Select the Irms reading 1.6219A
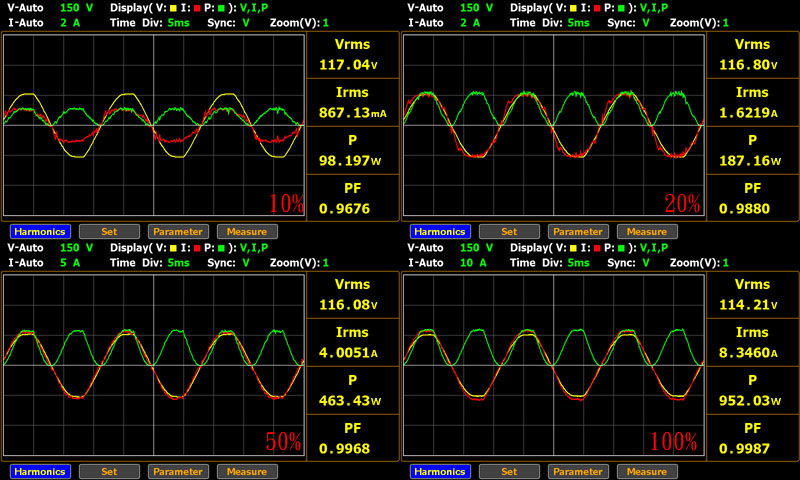Image resolution: width=800 pixels, height=480 pixels. [748, 113]
